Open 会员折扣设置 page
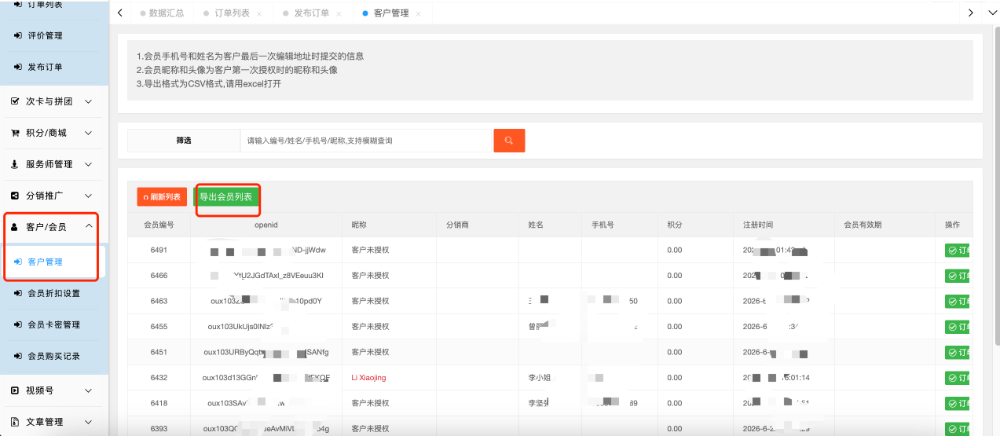The height and width of the screenshot is (436, 1000). coord(54,293)
